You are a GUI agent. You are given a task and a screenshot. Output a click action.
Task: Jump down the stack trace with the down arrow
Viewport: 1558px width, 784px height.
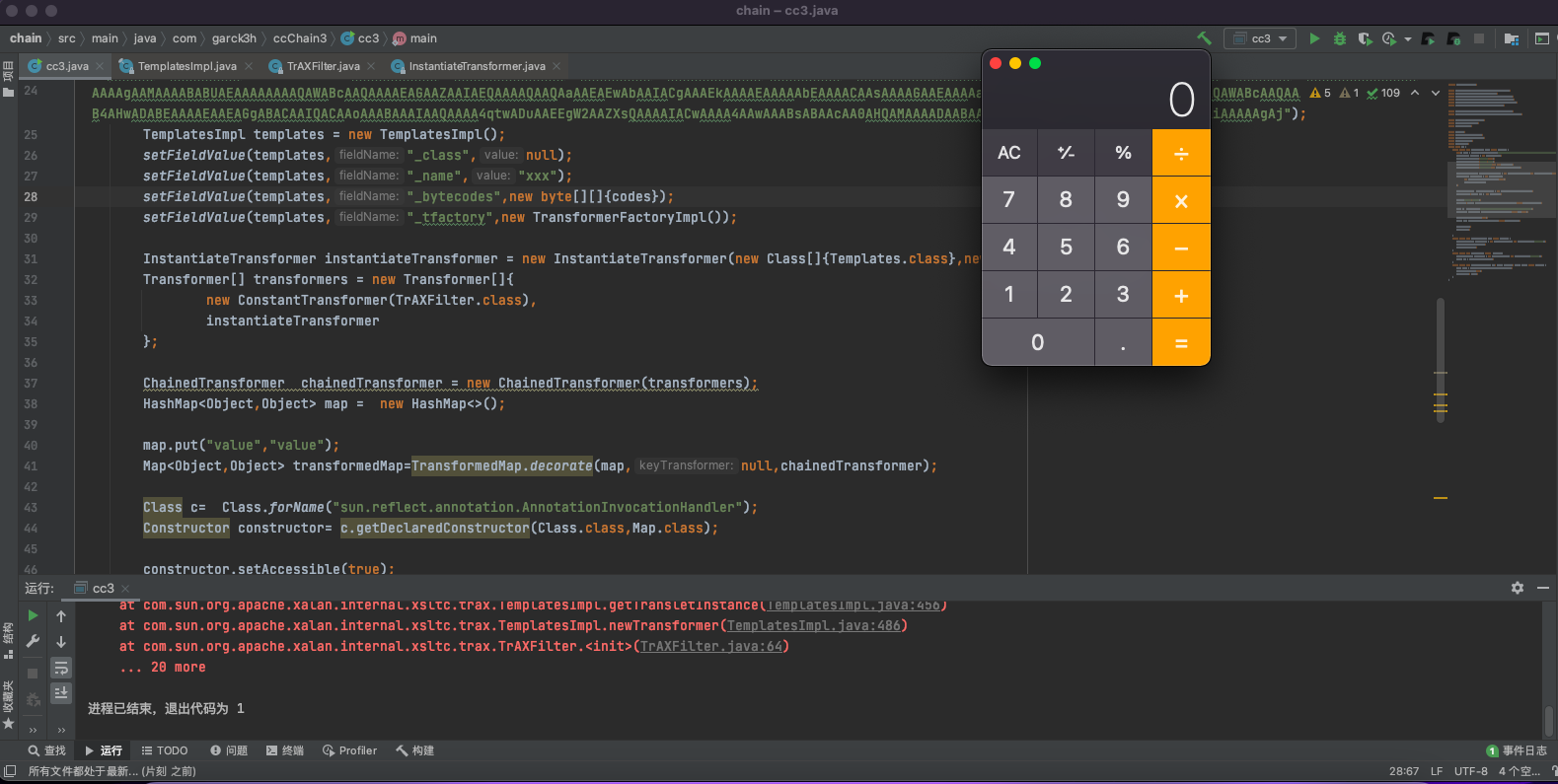tap(61, 642)
